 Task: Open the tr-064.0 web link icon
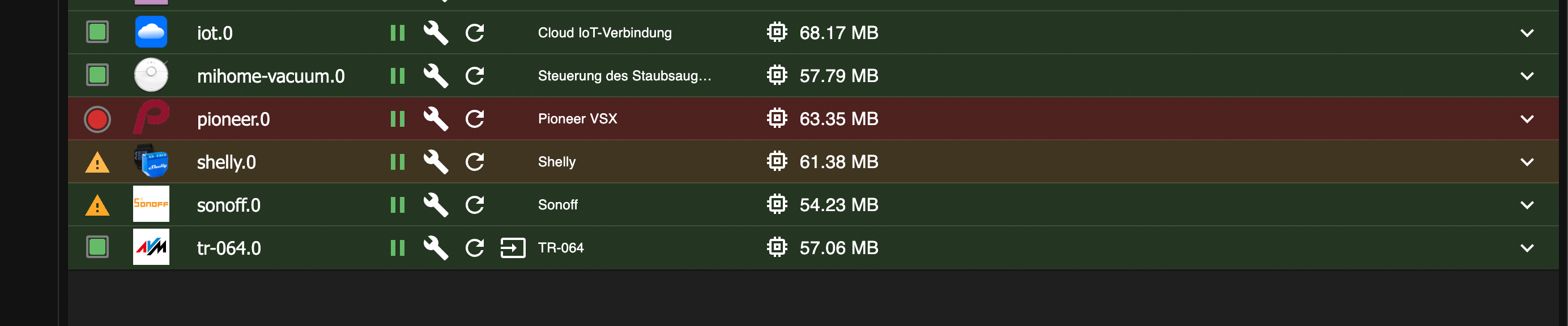[512, 247]
